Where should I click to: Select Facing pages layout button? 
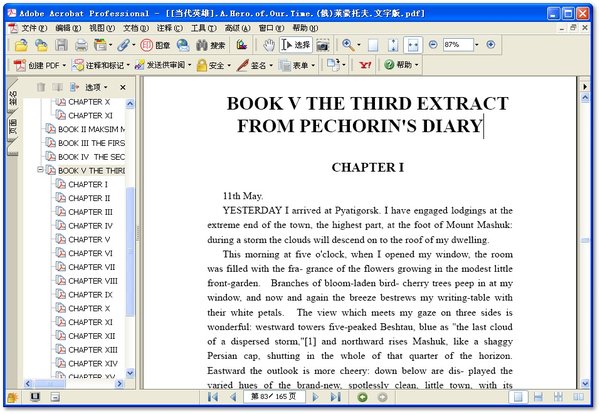click(578, 397)
